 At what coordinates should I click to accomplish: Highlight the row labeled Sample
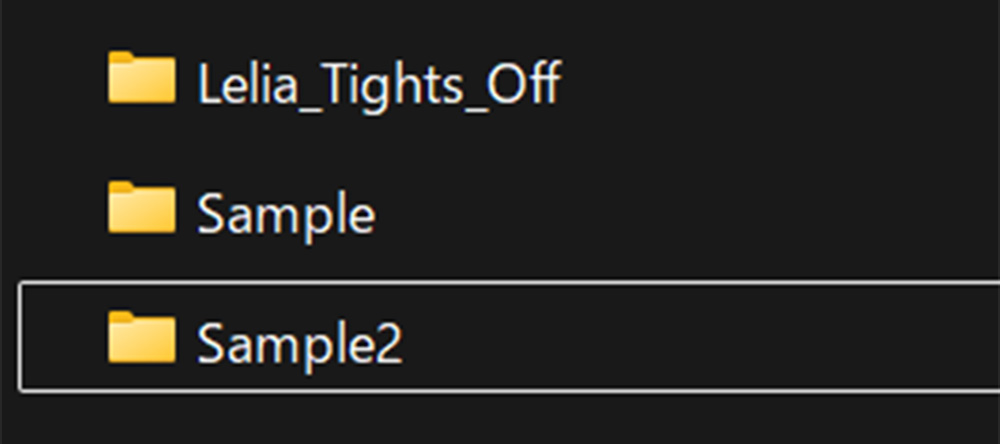pyautogui.click(x=509, y=211)
